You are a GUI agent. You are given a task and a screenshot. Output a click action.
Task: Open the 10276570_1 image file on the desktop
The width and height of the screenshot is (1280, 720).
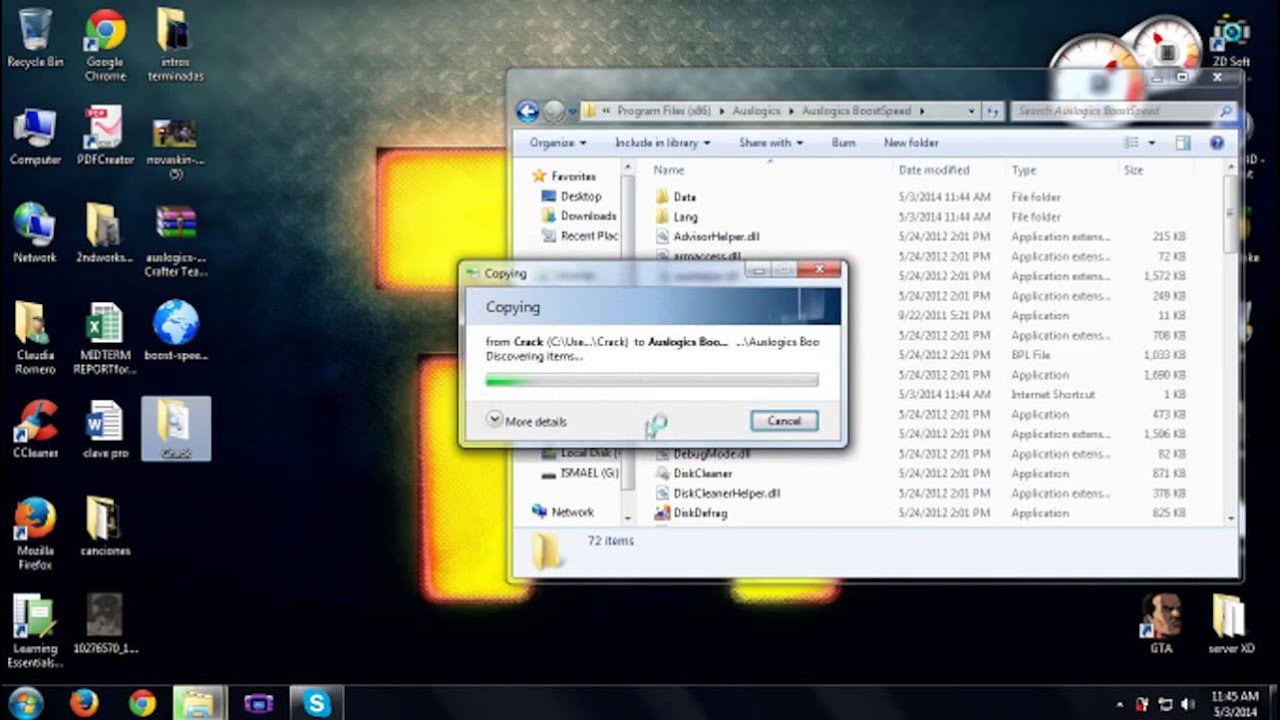105,624
